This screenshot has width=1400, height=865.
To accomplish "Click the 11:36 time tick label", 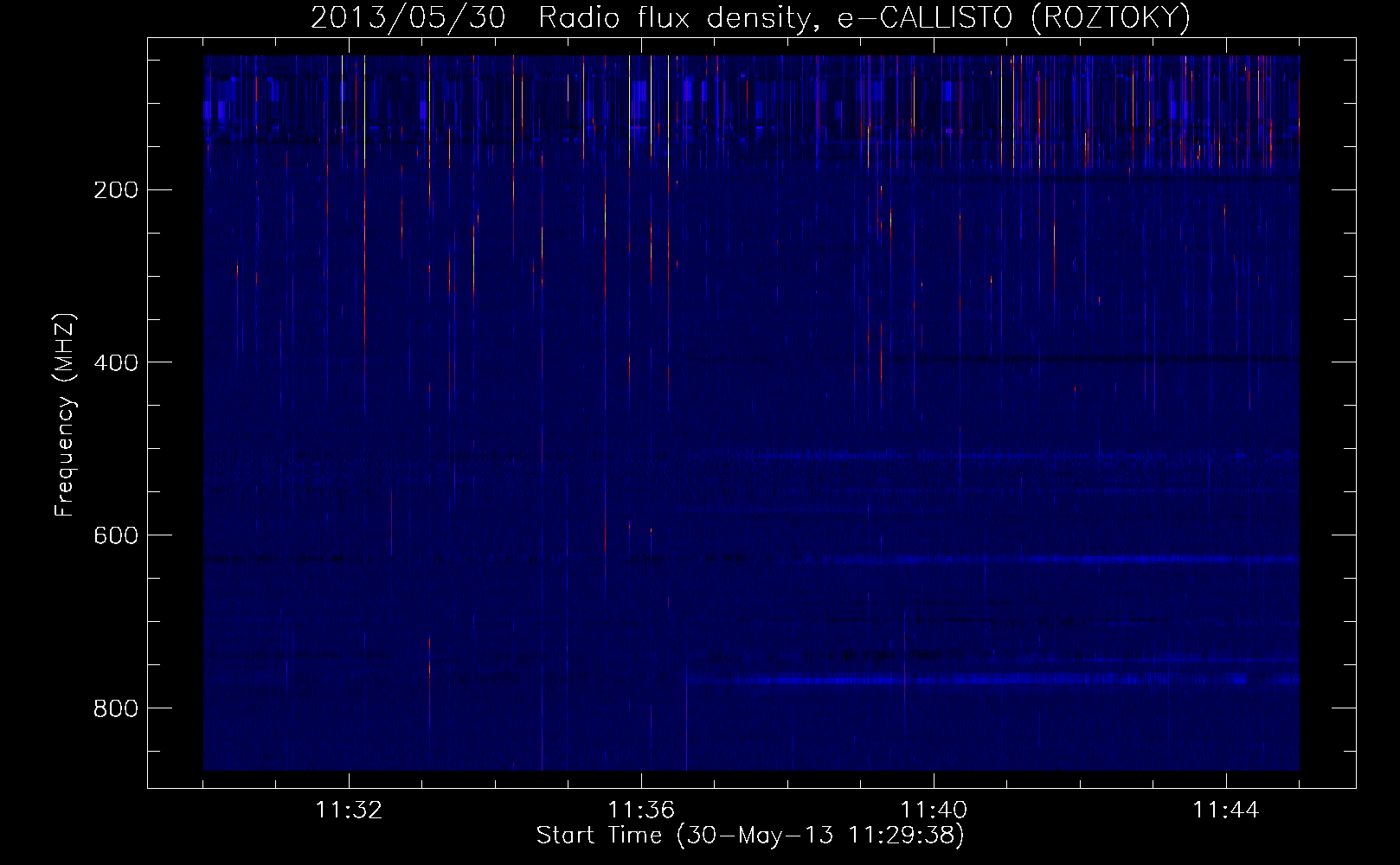I will 641,811.
